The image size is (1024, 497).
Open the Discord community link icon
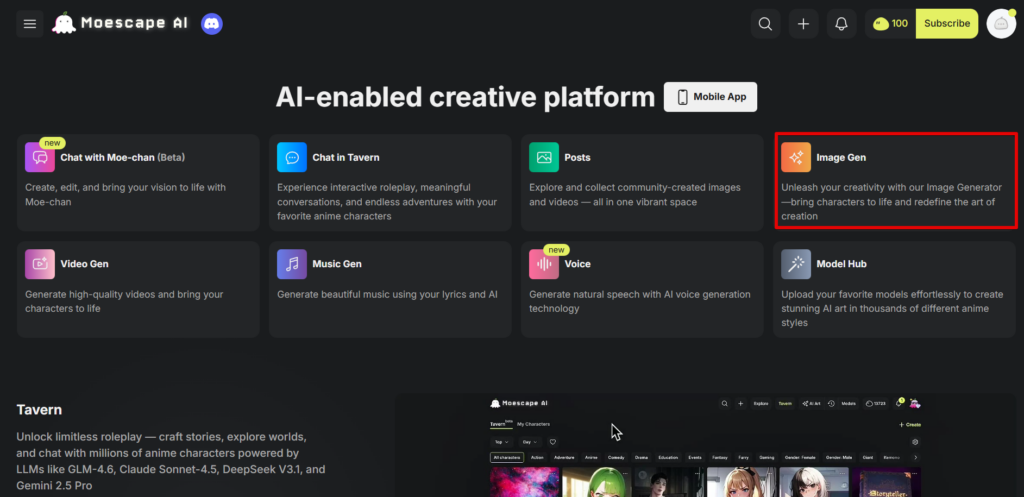212,24
